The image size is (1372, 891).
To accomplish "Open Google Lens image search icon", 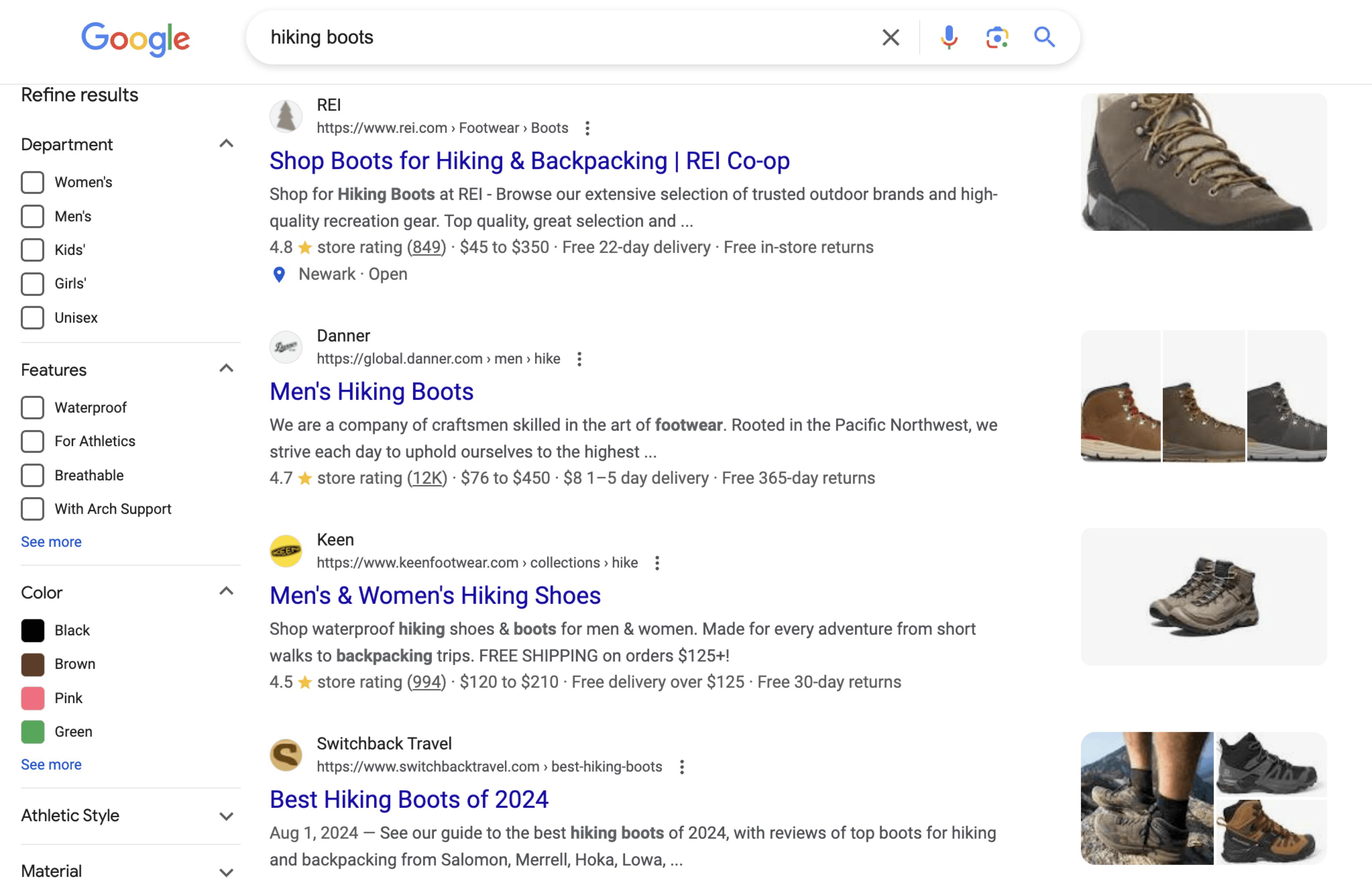I will [997, 38].
